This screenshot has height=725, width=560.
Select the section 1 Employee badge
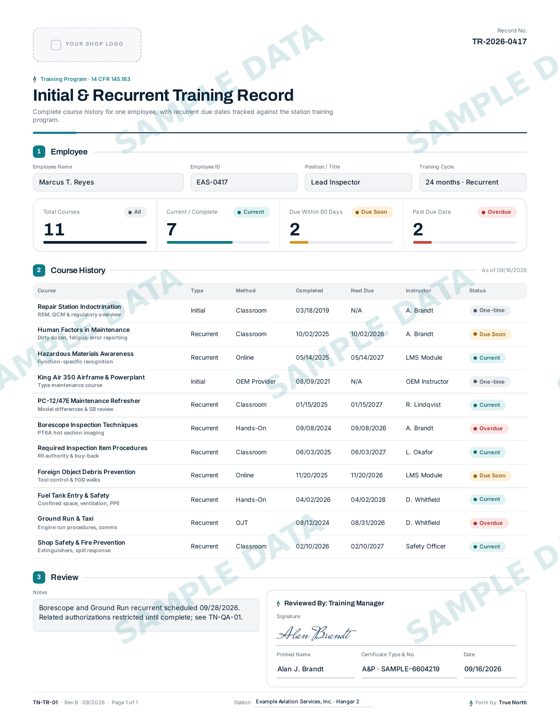(x=39, y=152)
